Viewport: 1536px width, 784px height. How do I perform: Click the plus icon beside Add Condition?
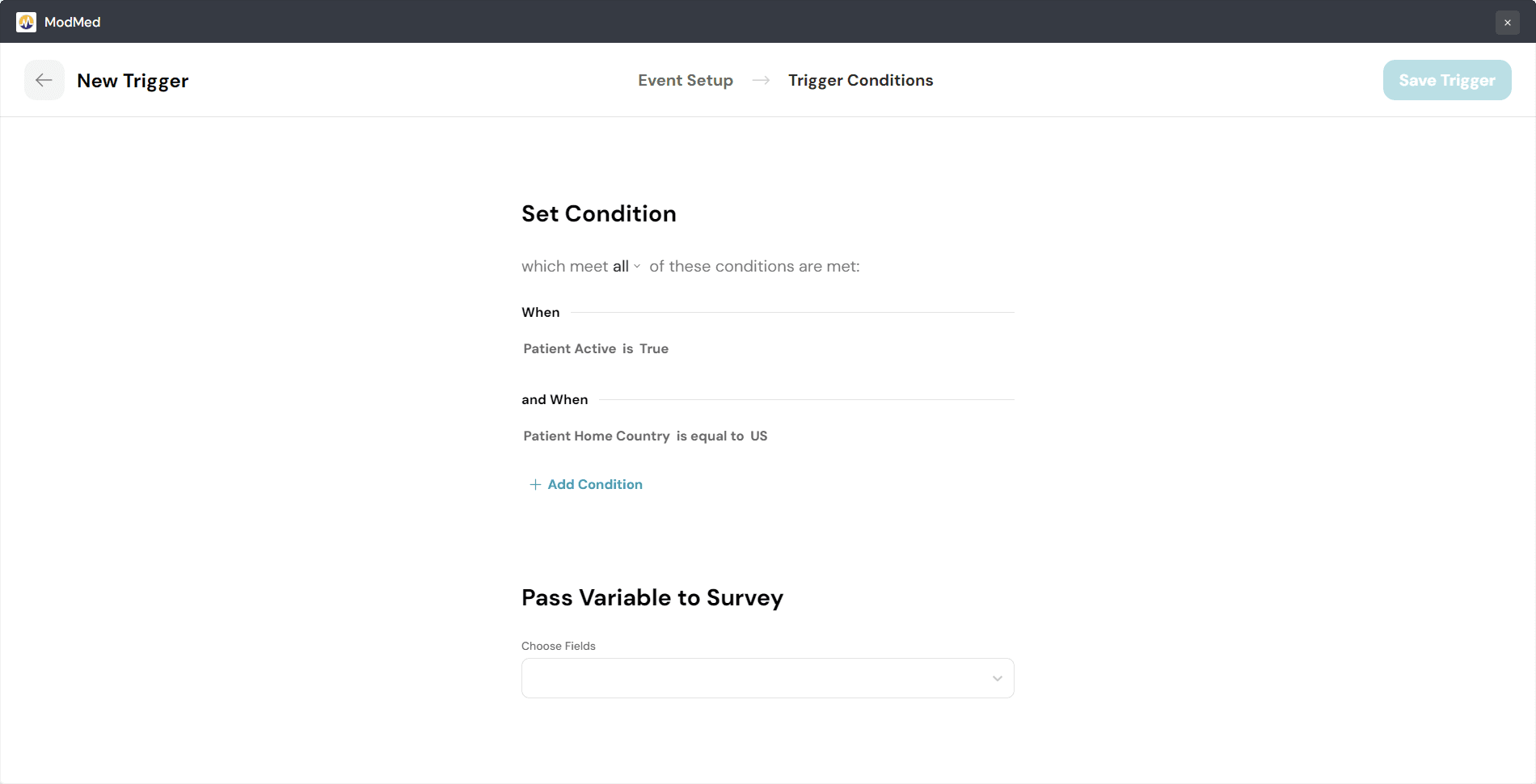535,484
